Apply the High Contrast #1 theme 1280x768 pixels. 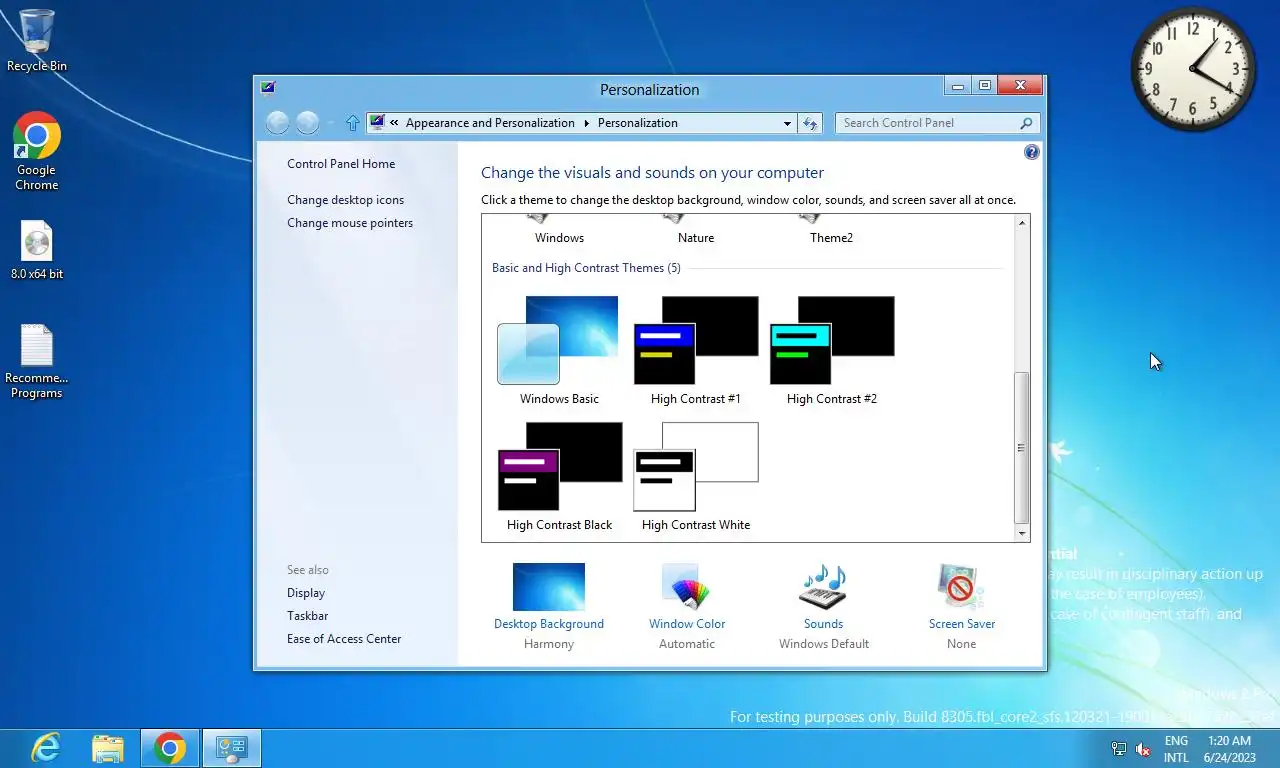click(x=696, y=350)
